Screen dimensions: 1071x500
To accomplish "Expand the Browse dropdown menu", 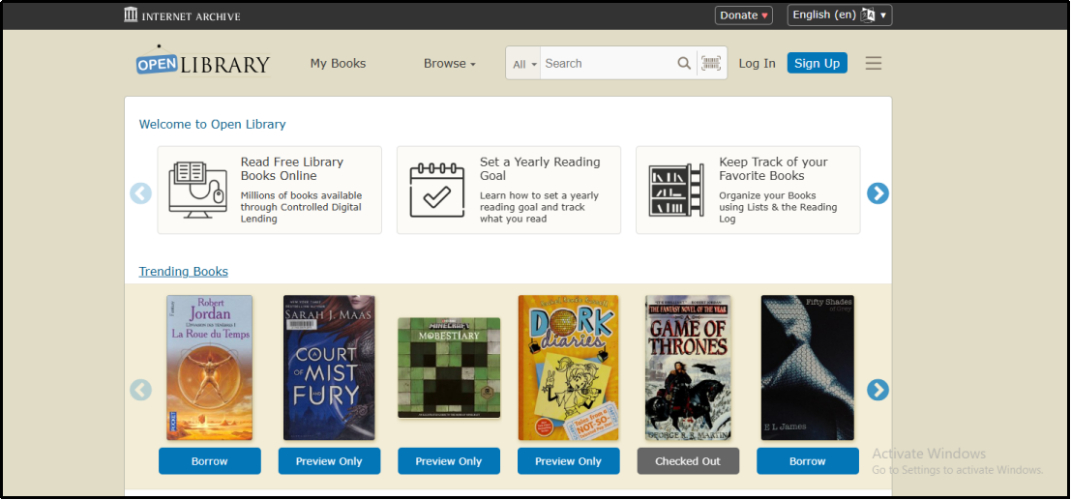I will [x=449, y=63].
